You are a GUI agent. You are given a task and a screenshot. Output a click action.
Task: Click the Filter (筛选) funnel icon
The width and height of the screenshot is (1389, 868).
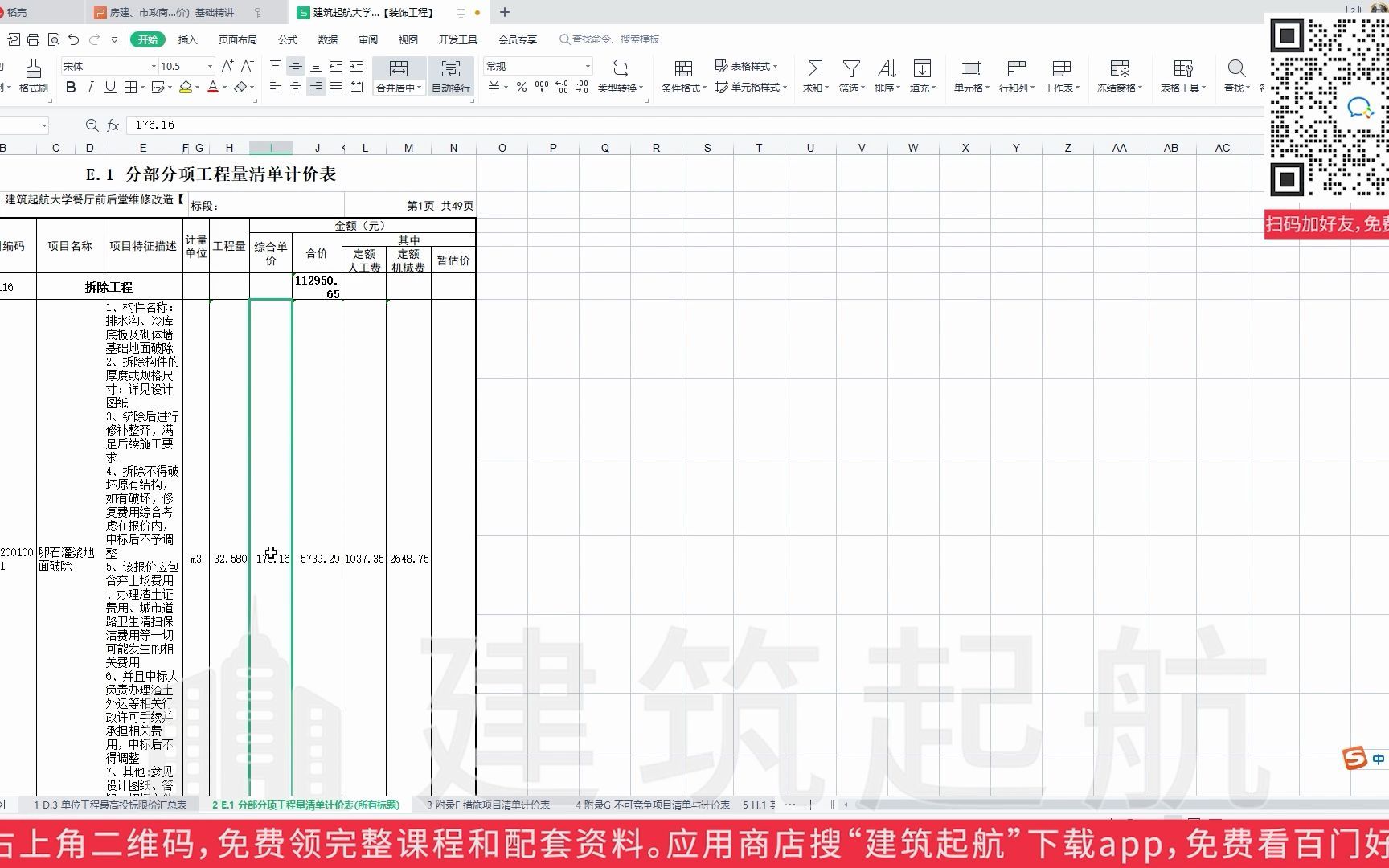tap(851, 68)
